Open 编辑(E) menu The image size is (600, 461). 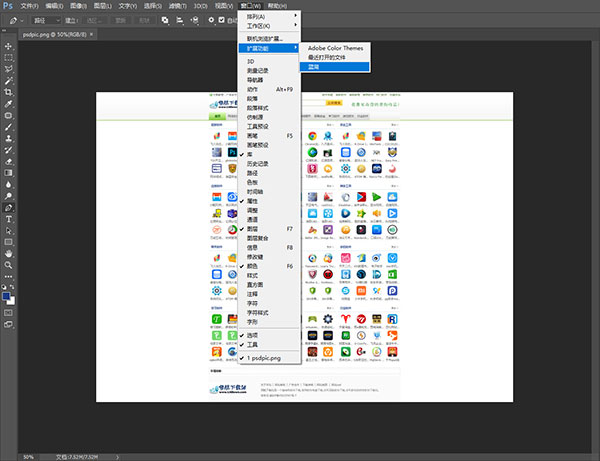click(x=54, y=6)
